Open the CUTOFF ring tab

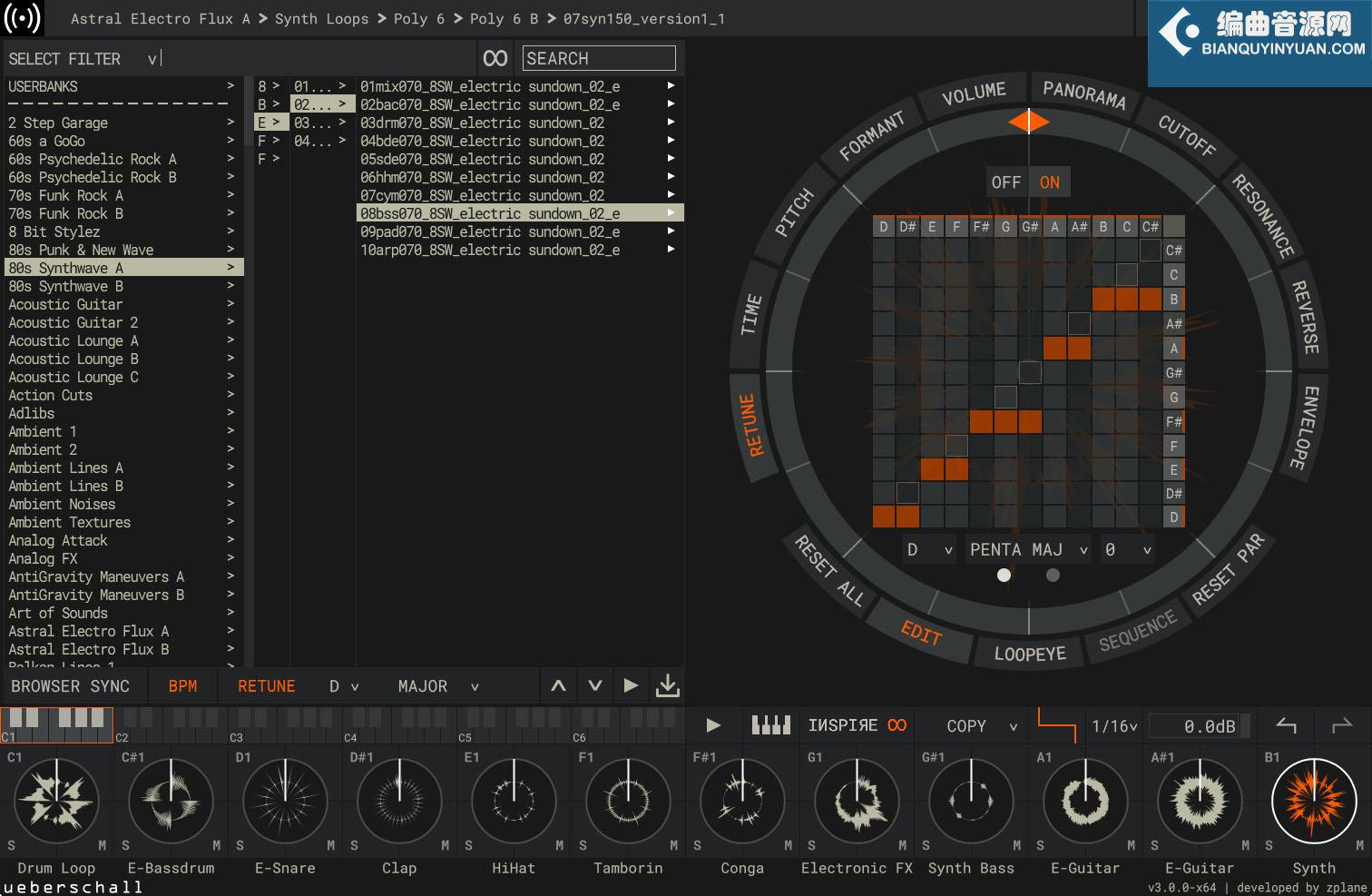pyautogui.click(x=1187, y=136)
